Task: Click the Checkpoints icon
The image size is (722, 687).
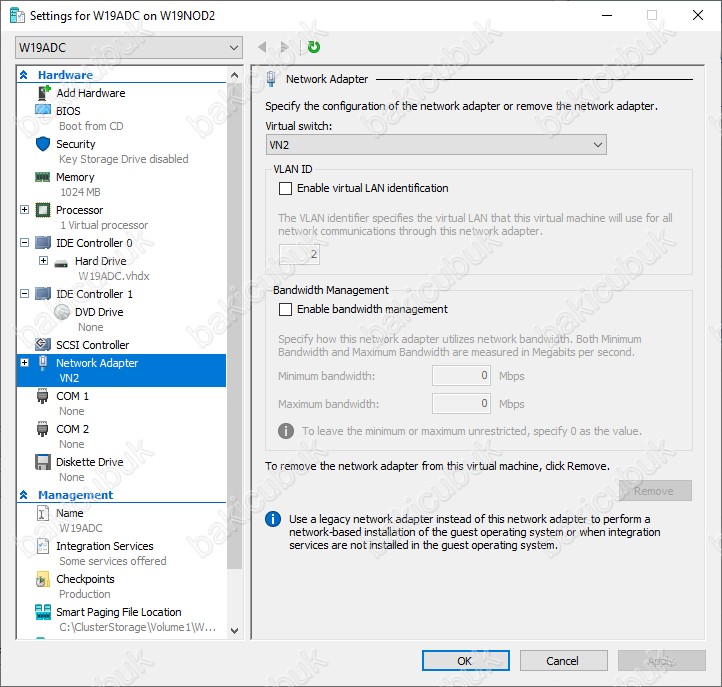Action: [42, 579]
